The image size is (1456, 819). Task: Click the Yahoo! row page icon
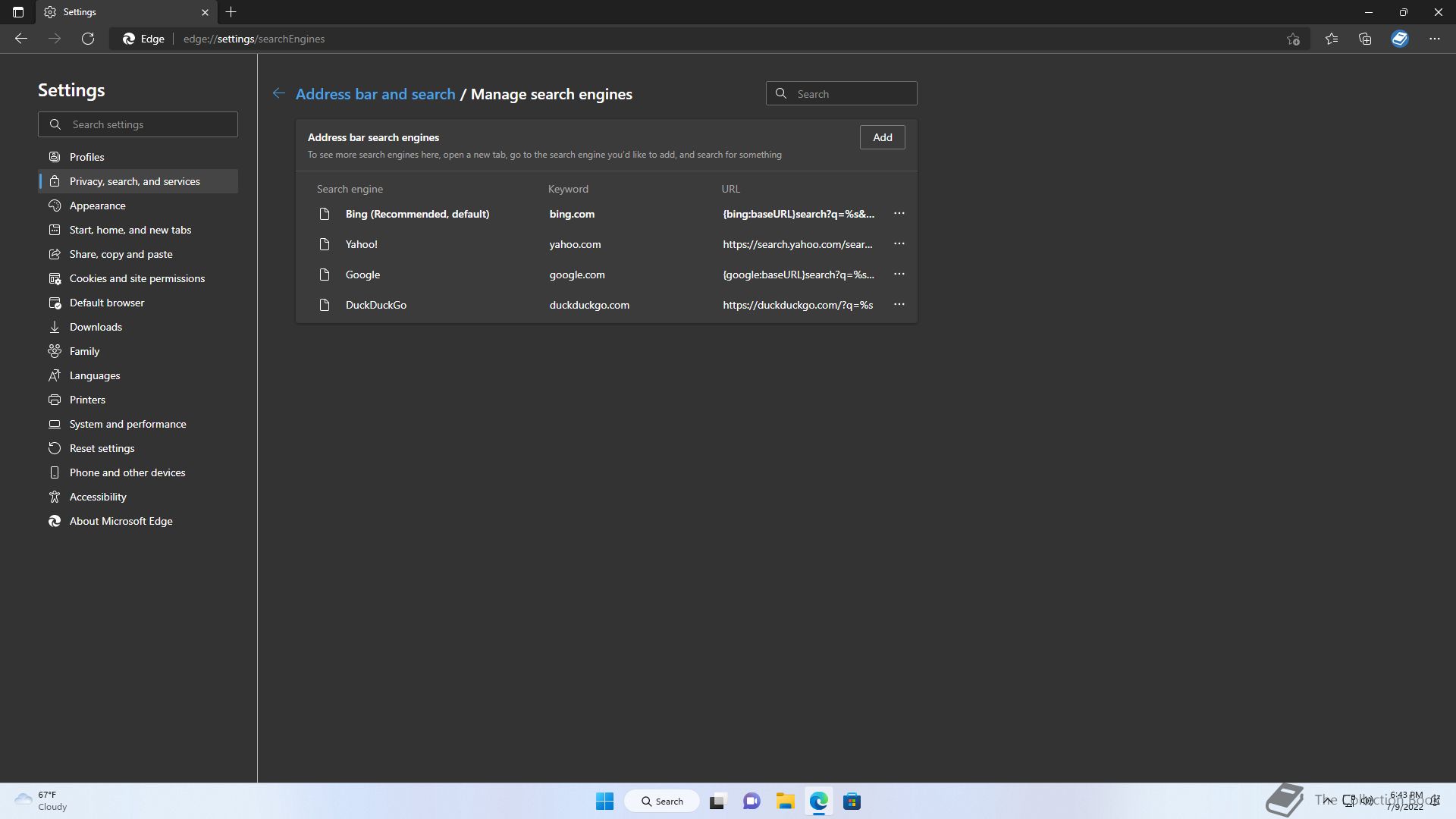pos(325,244)
